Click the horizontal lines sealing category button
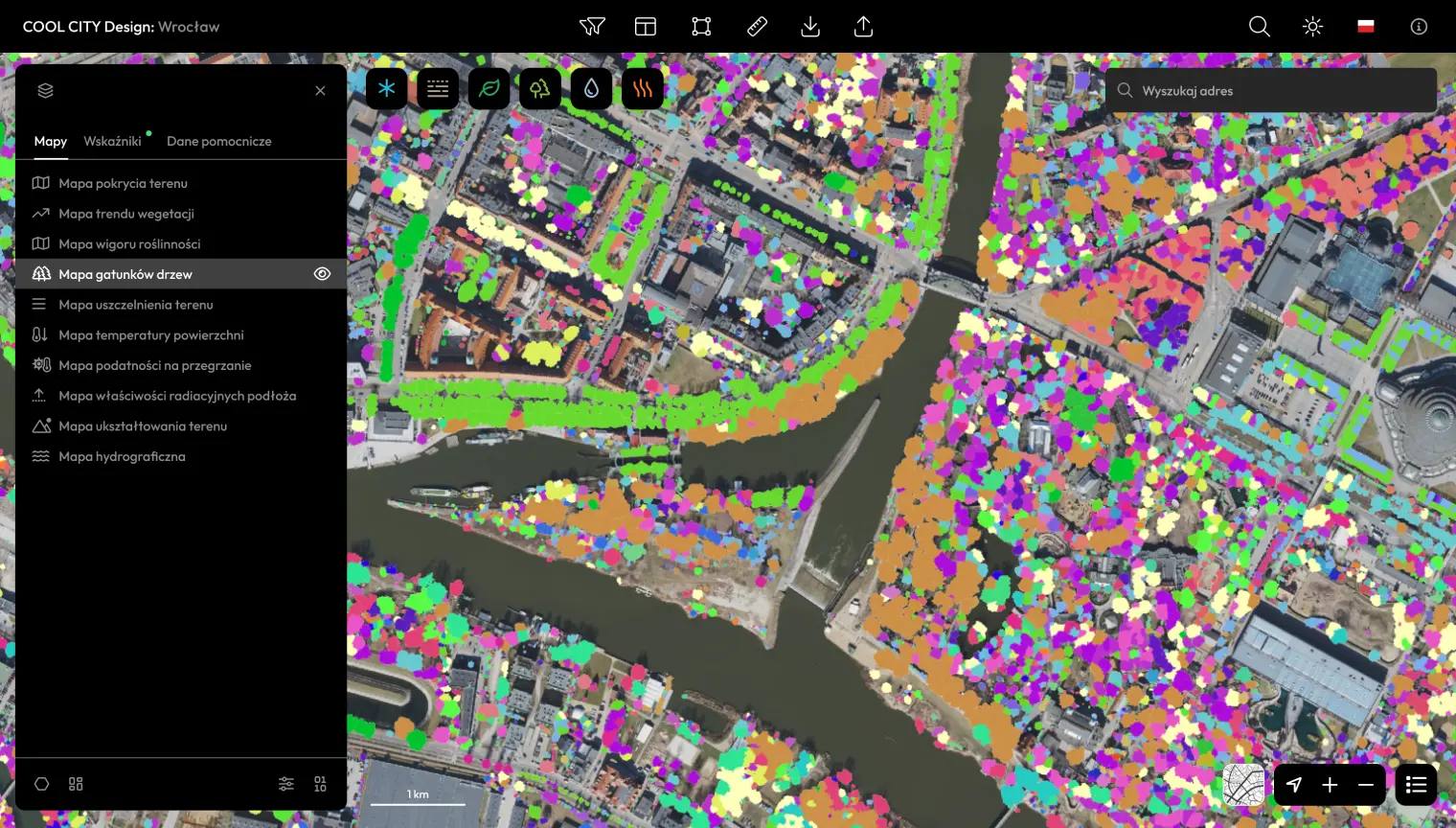 point(438,89)
